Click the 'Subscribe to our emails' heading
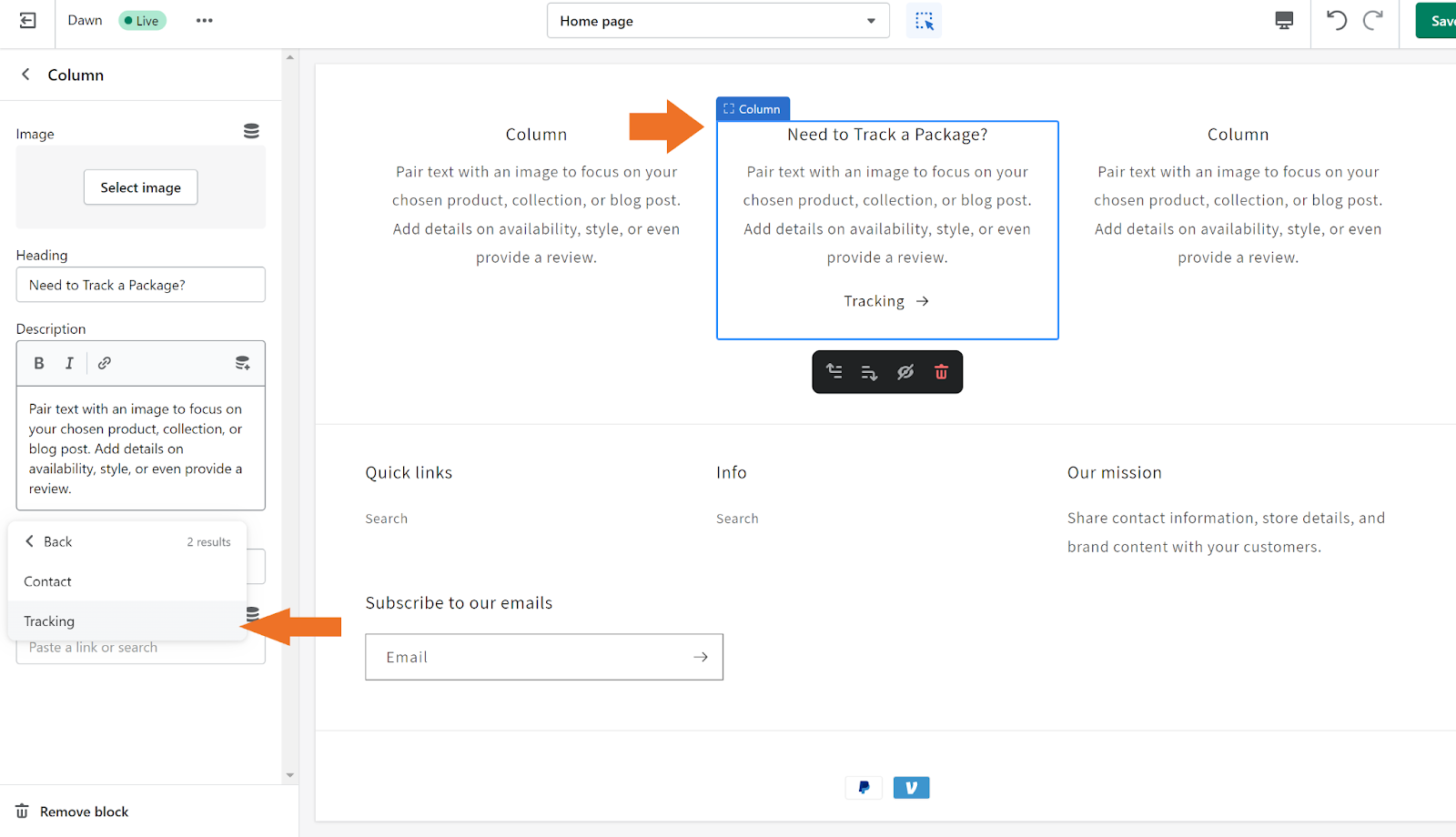The width and height of the screenshot is (1456, 837). tap(459, 603)
